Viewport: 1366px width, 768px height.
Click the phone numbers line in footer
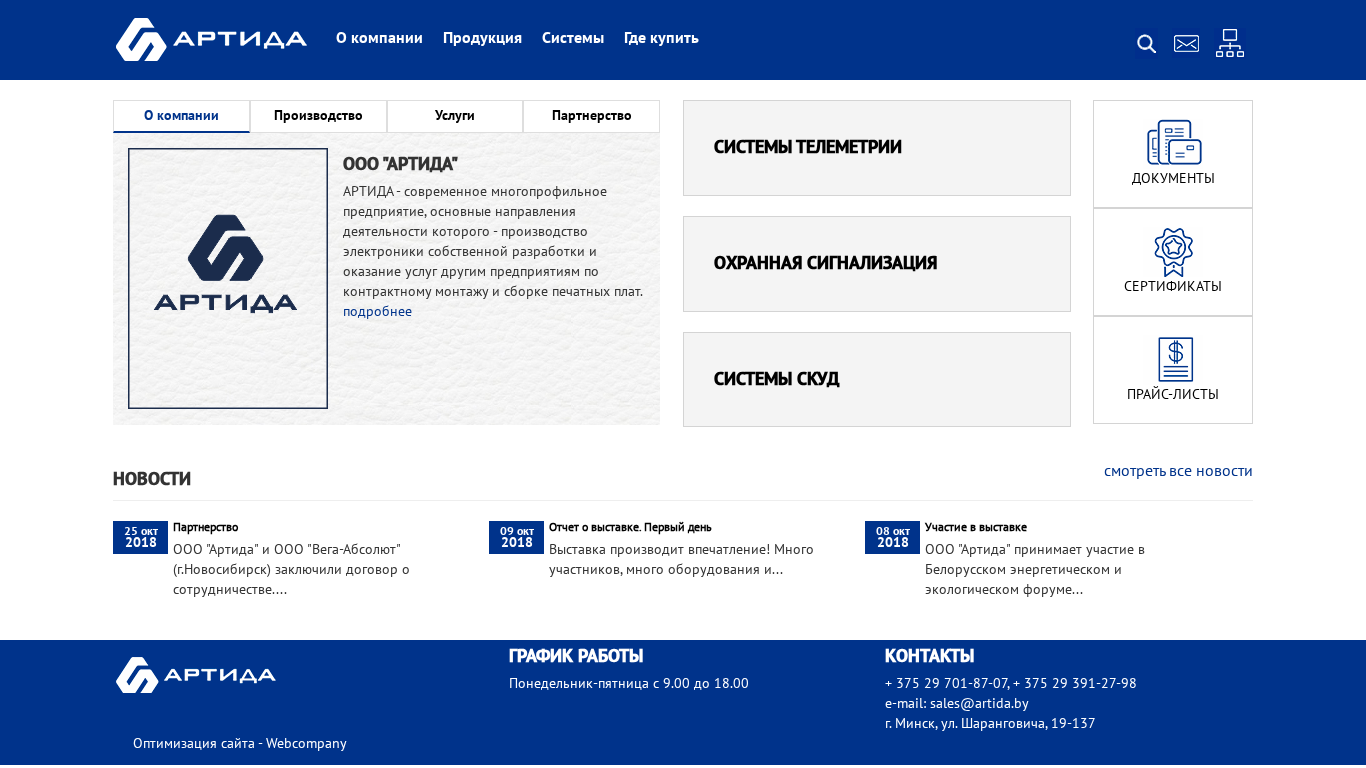pyautogui.click(x=1011, y=683)
